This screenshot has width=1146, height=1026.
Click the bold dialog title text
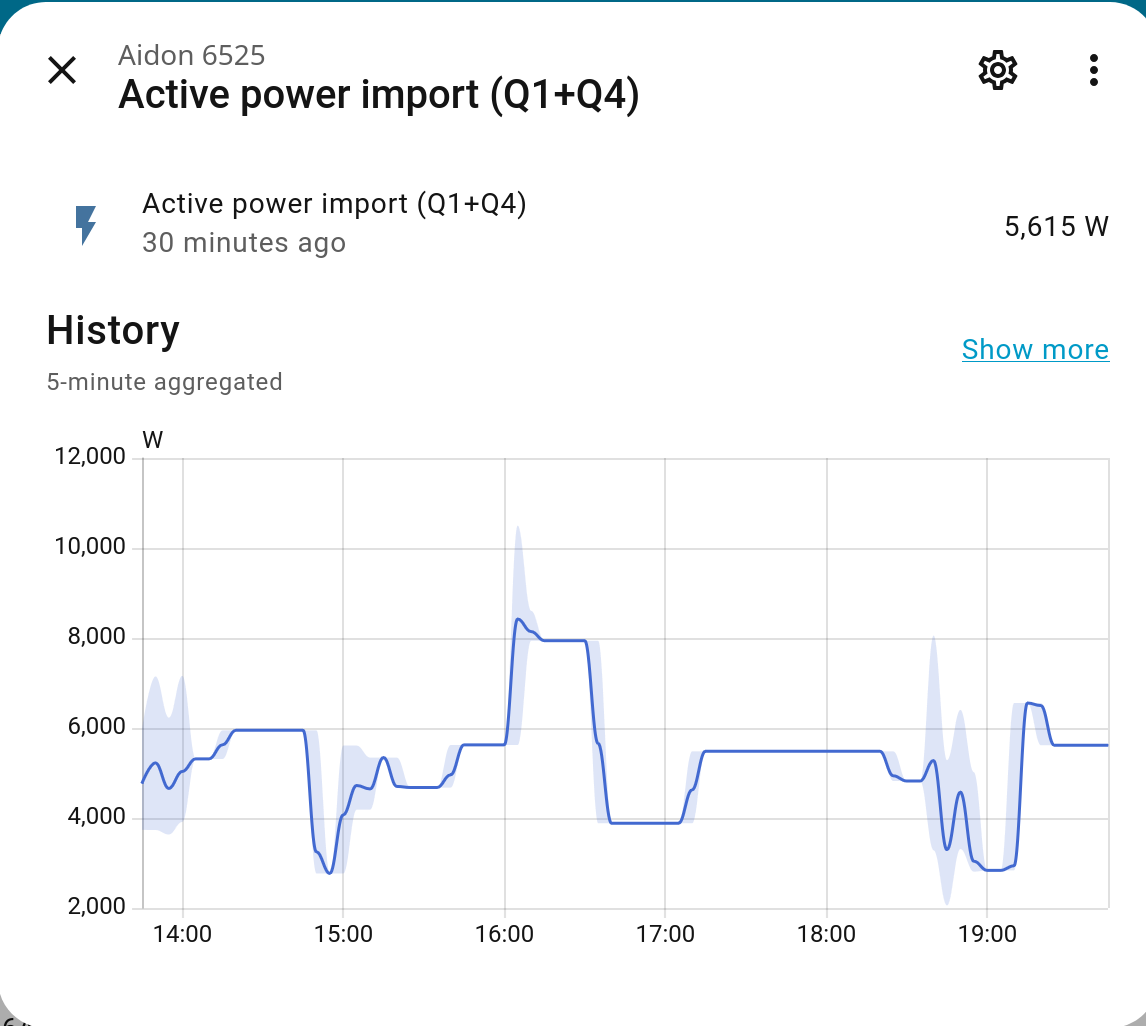[x=378, y=96]
